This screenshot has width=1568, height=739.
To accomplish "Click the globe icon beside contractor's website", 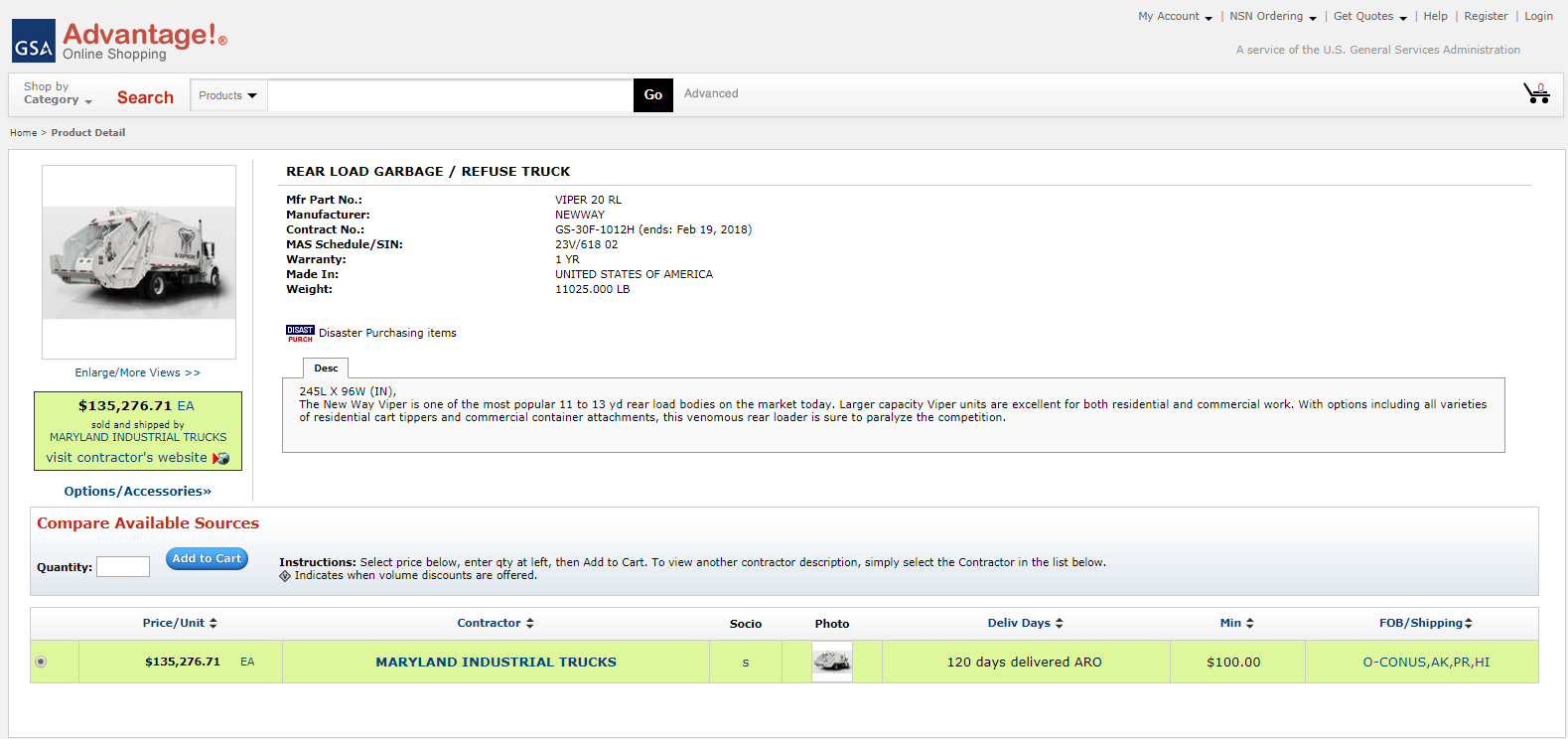I will pos(221,459).
